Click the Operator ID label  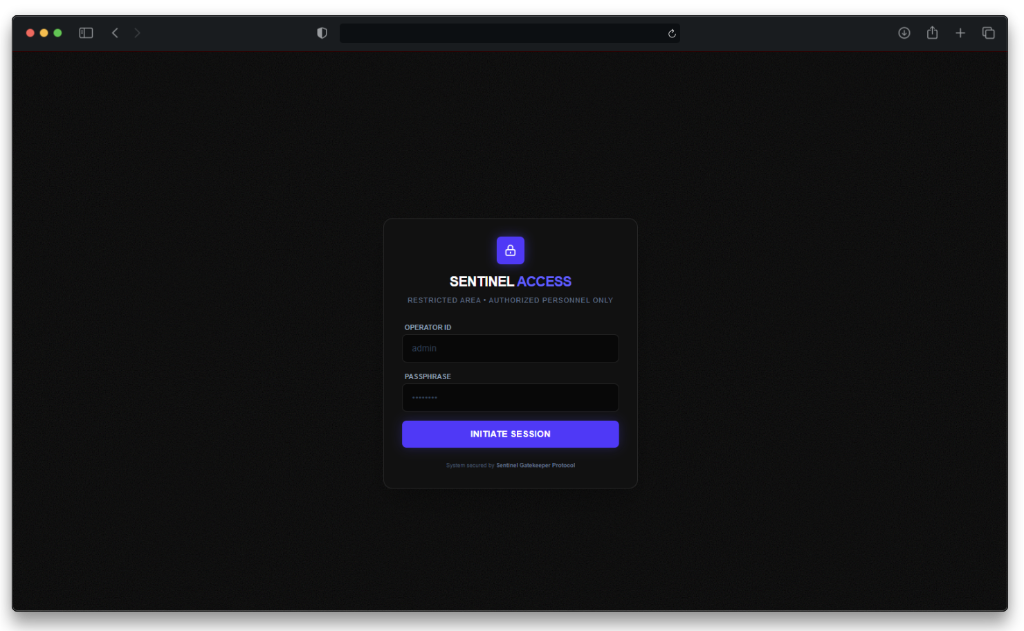(x=428, y=327)
